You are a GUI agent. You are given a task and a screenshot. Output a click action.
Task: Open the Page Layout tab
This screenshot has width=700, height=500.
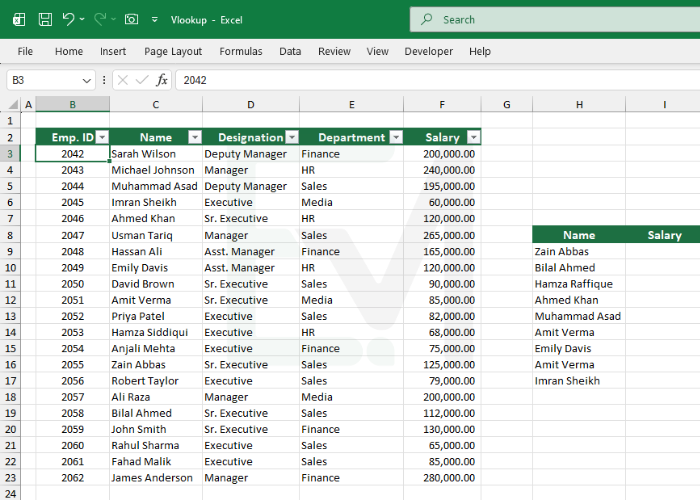coord(173,51)
